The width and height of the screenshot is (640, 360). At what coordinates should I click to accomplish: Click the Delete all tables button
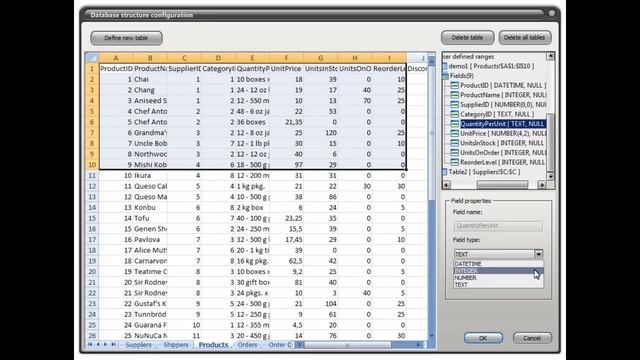(524, 38)
